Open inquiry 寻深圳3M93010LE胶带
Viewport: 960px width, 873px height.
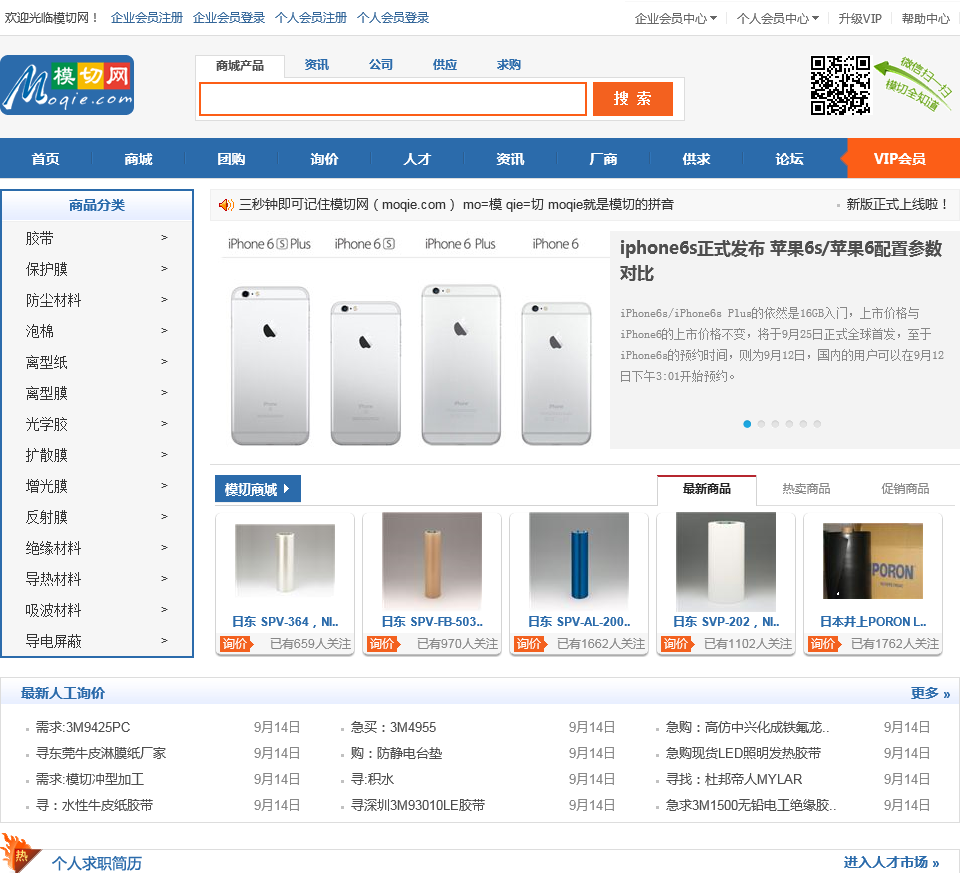(418, 805)
